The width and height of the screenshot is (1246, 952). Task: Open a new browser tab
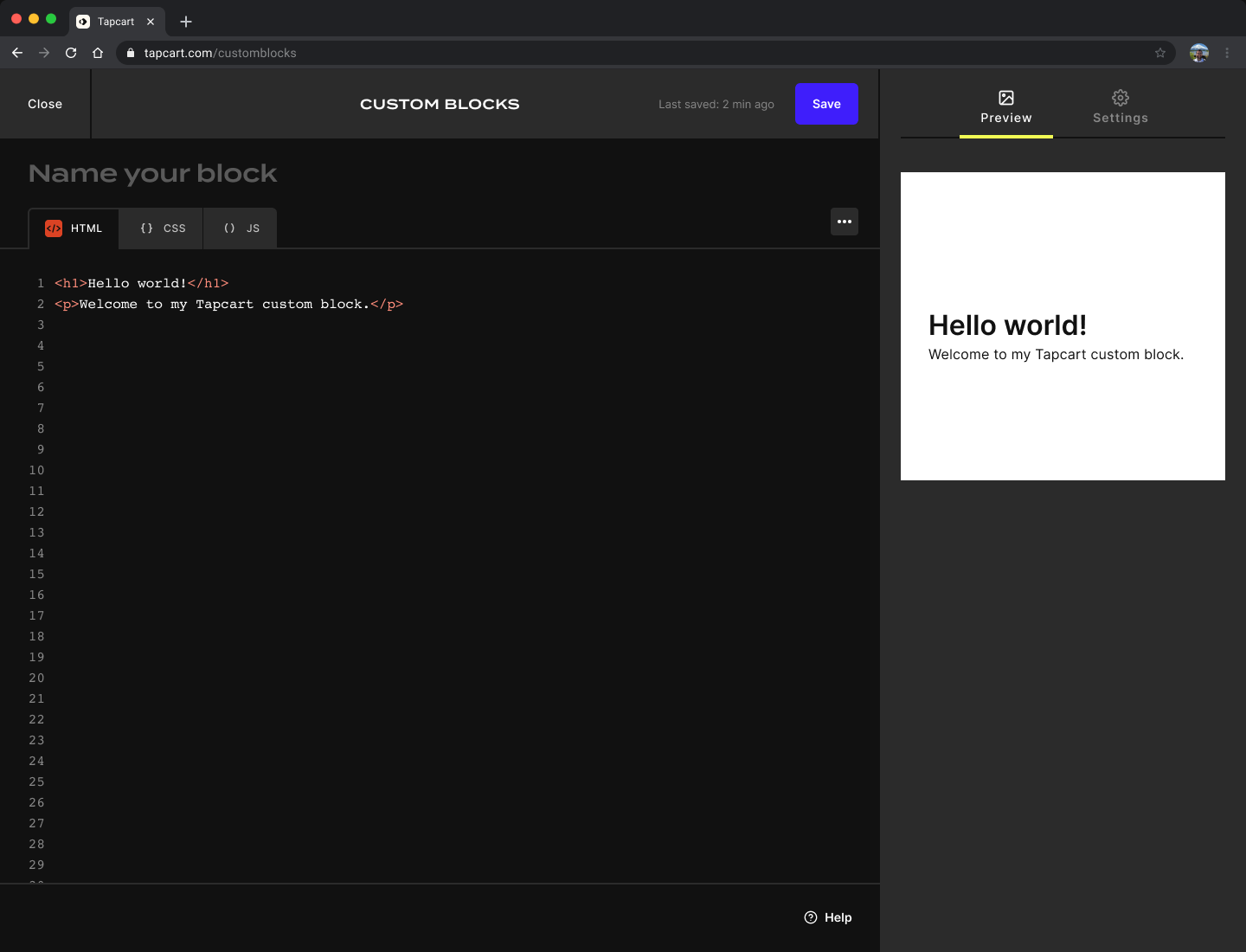(x=186, y=22)
